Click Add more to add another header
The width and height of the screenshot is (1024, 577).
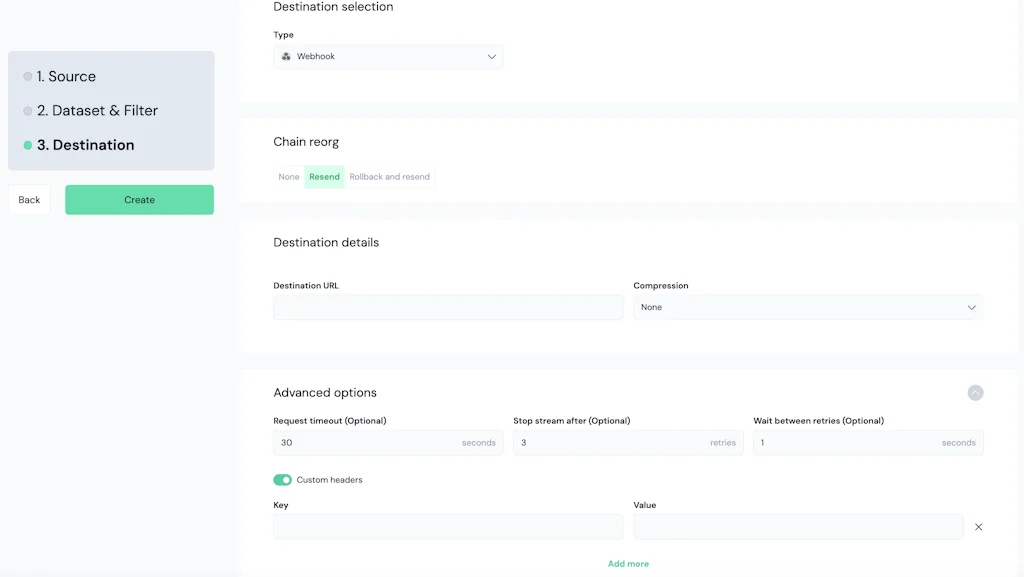pyautogui.click(x=628, y=563)
